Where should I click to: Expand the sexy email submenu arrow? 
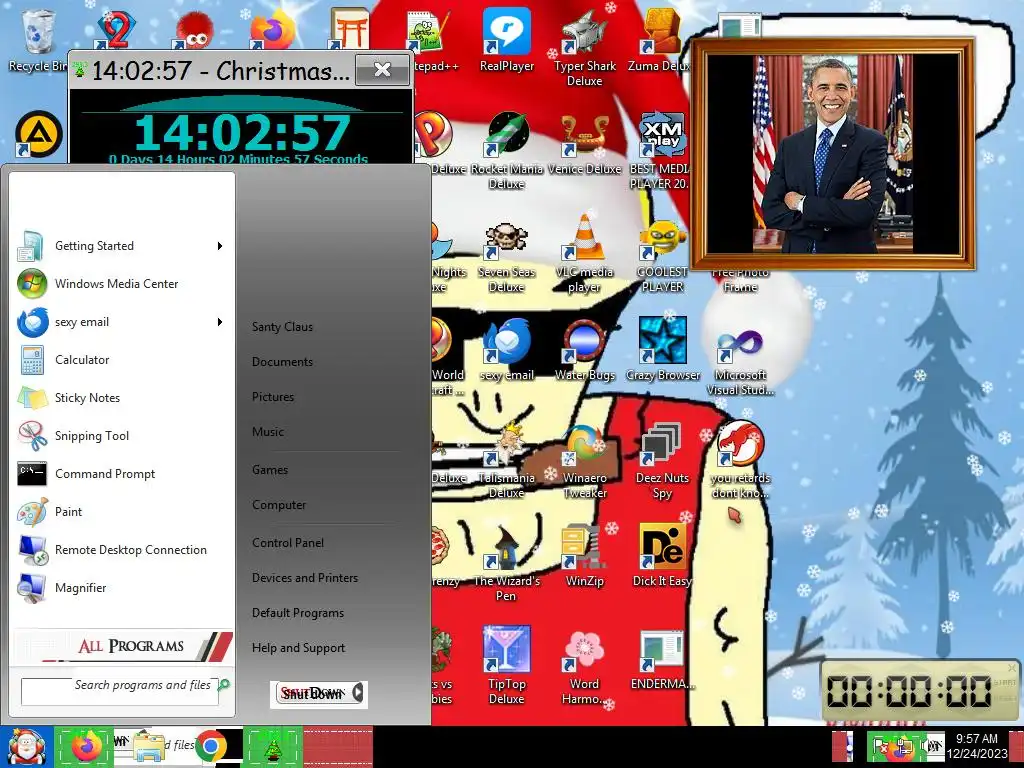pos(220,322)
